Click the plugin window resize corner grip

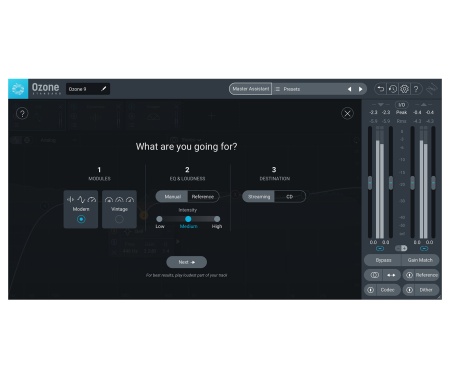point(439,297)
